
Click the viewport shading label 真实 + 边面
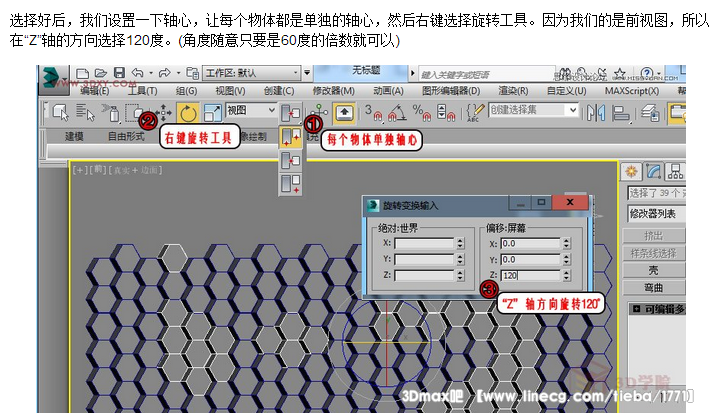pyautogui.click(x=135, y=170)
